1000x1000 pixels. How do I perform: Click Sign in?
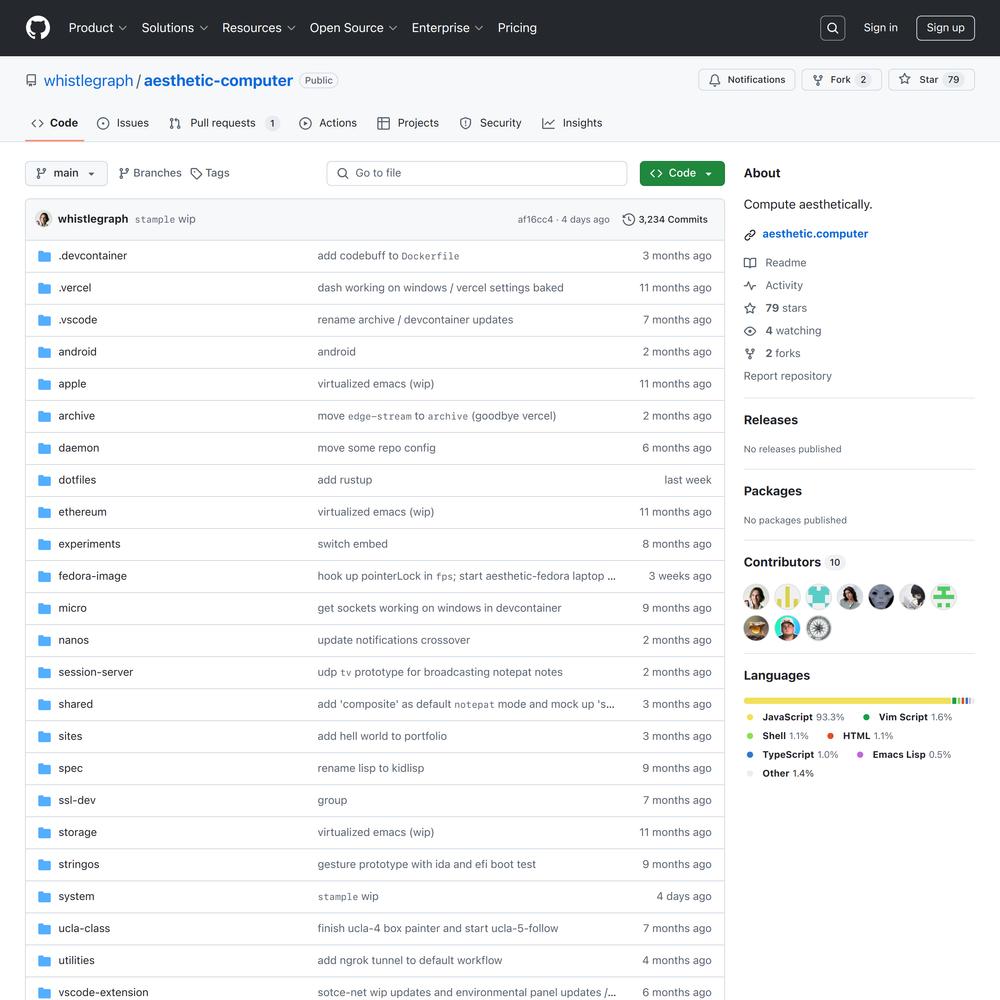880,28
